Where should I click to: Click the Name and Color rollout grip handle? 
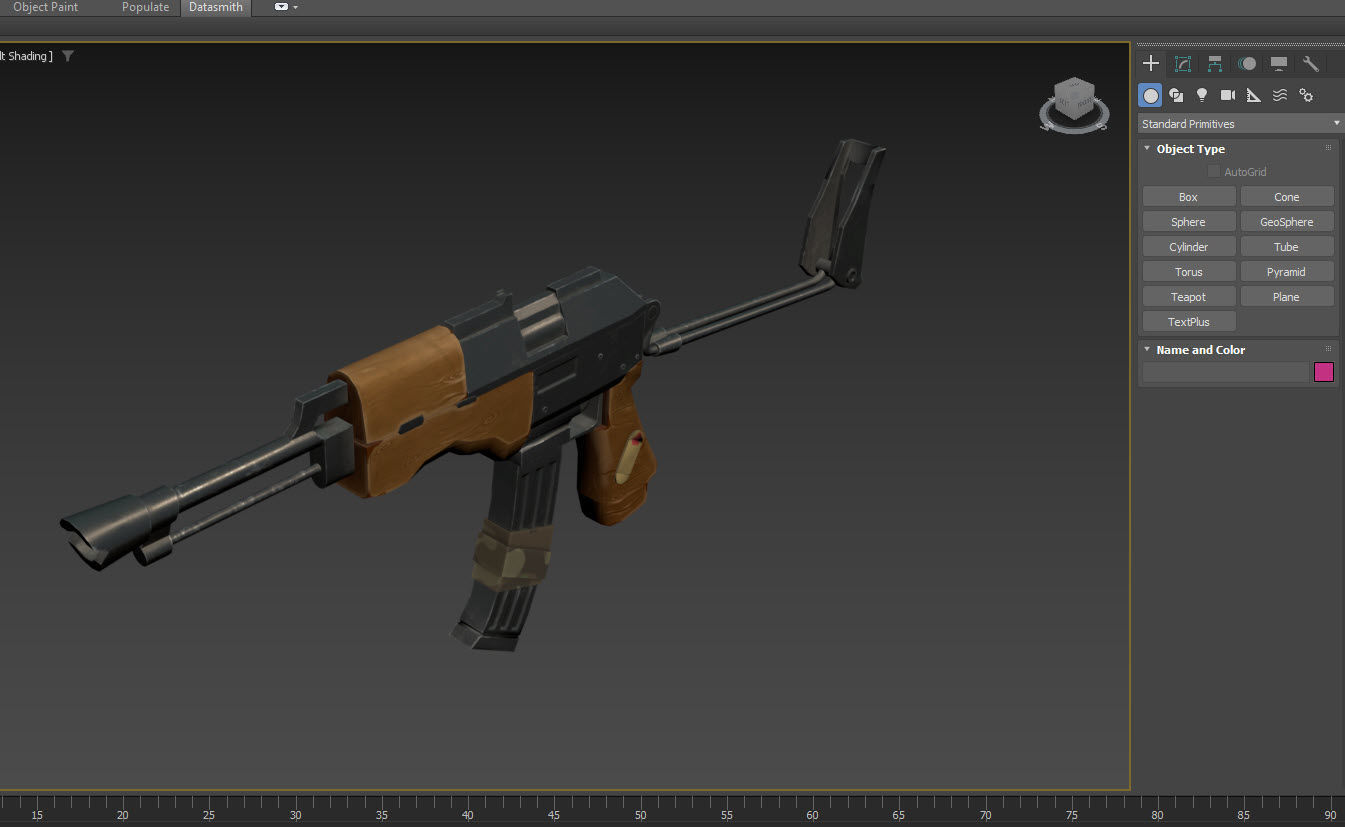click(1328, 349)
